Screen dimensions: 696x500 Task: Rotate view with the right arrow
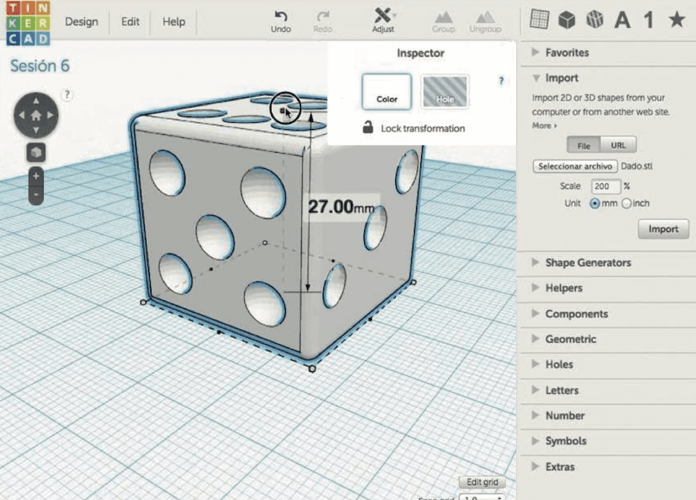(x=51, y=115)
